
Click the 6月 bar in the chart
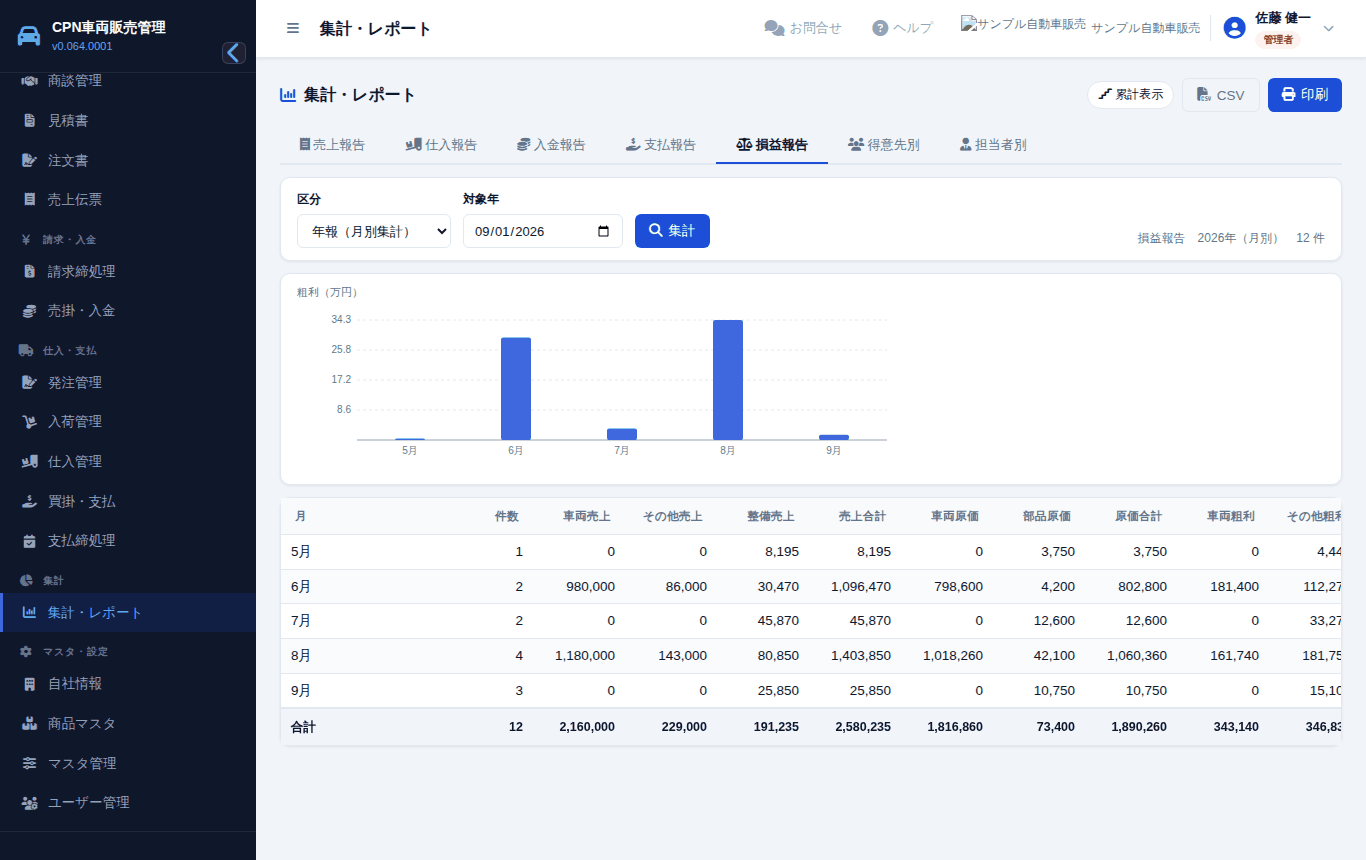pos(516,389)
